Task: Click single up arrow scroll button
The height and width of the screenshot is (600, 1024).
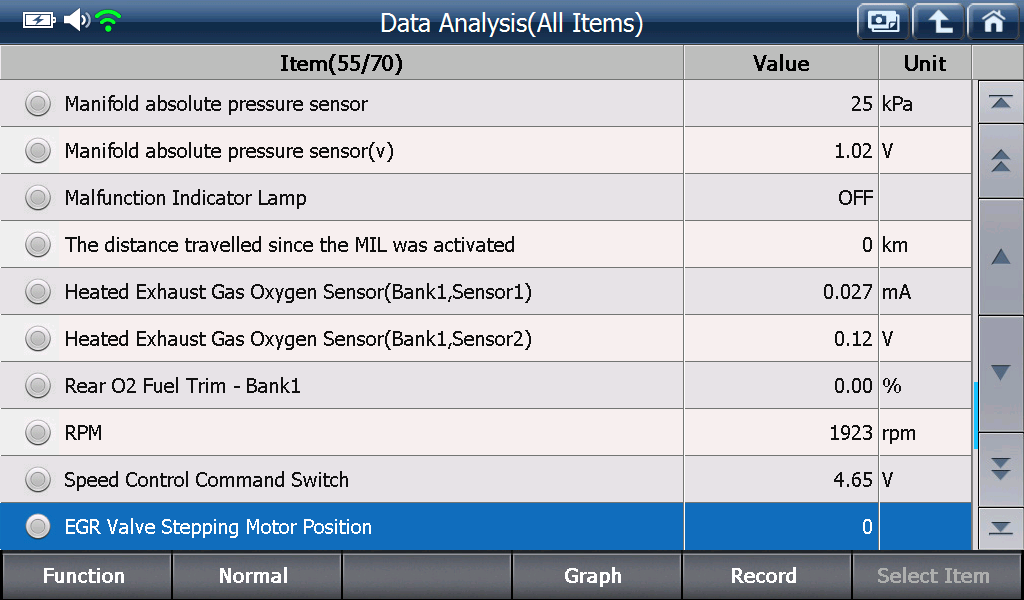Action: [x=1000, y=257]
